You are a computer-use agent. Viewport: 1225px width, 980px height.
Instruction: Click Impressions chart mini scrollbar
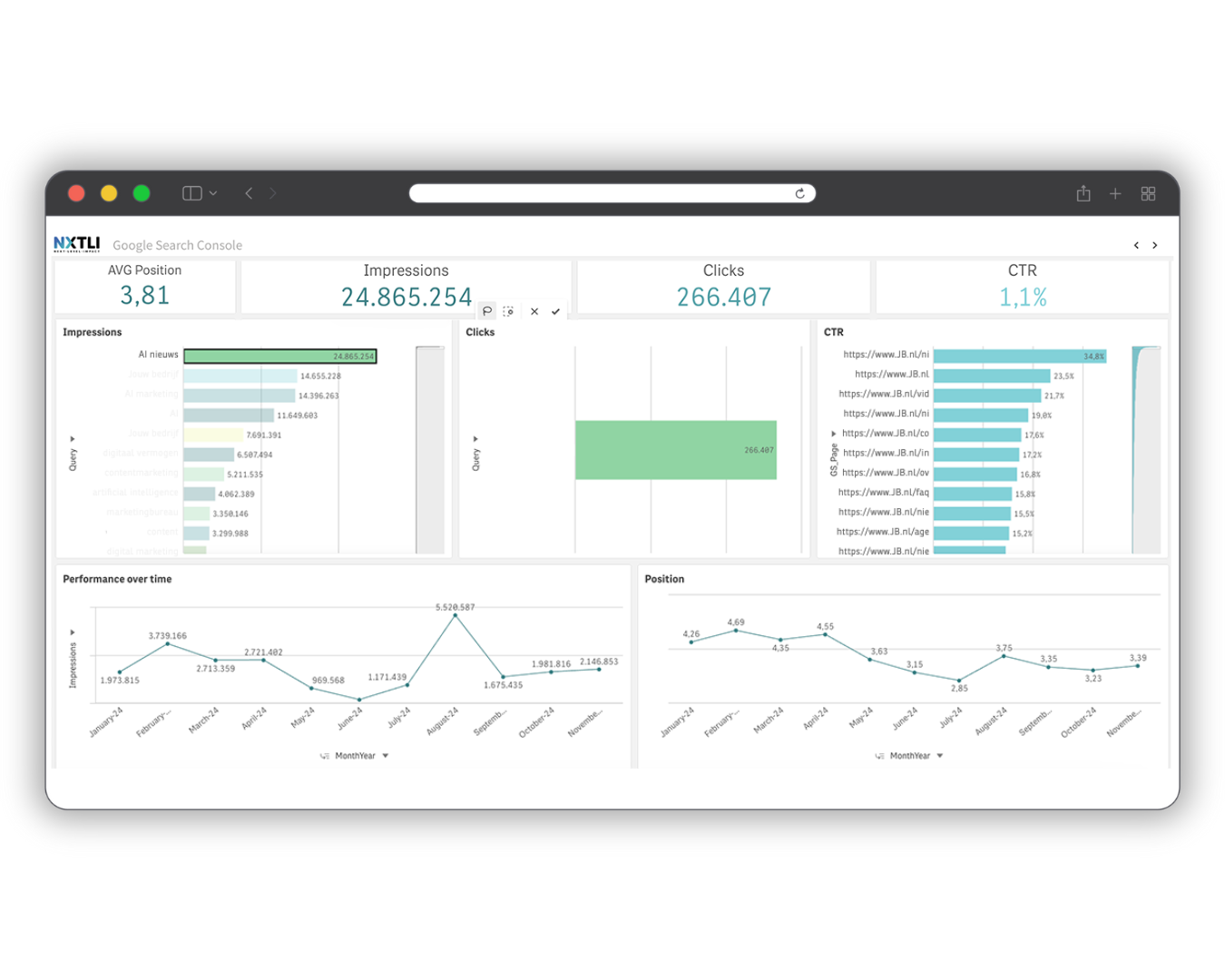(430, 450)
